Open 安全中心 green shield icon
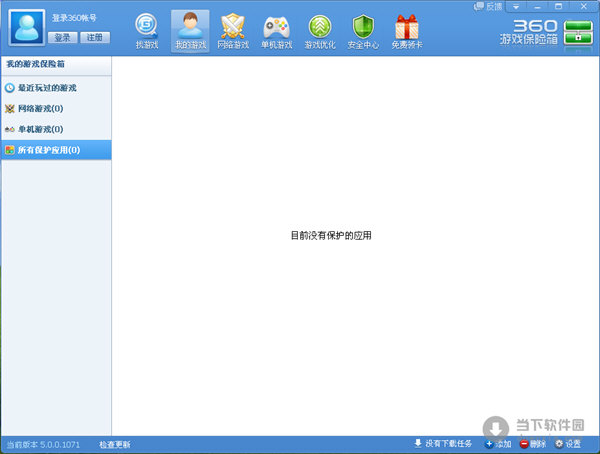Screen dimensions: 600x454 (x=363, y=32)
